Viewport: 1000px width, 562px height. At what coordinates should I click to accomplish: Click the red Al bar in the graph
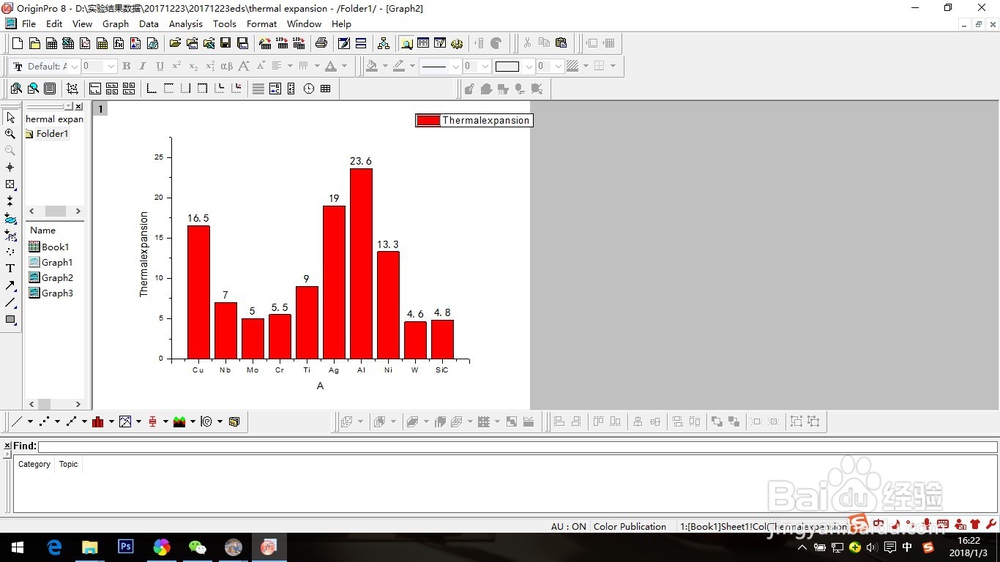point(362,263)
